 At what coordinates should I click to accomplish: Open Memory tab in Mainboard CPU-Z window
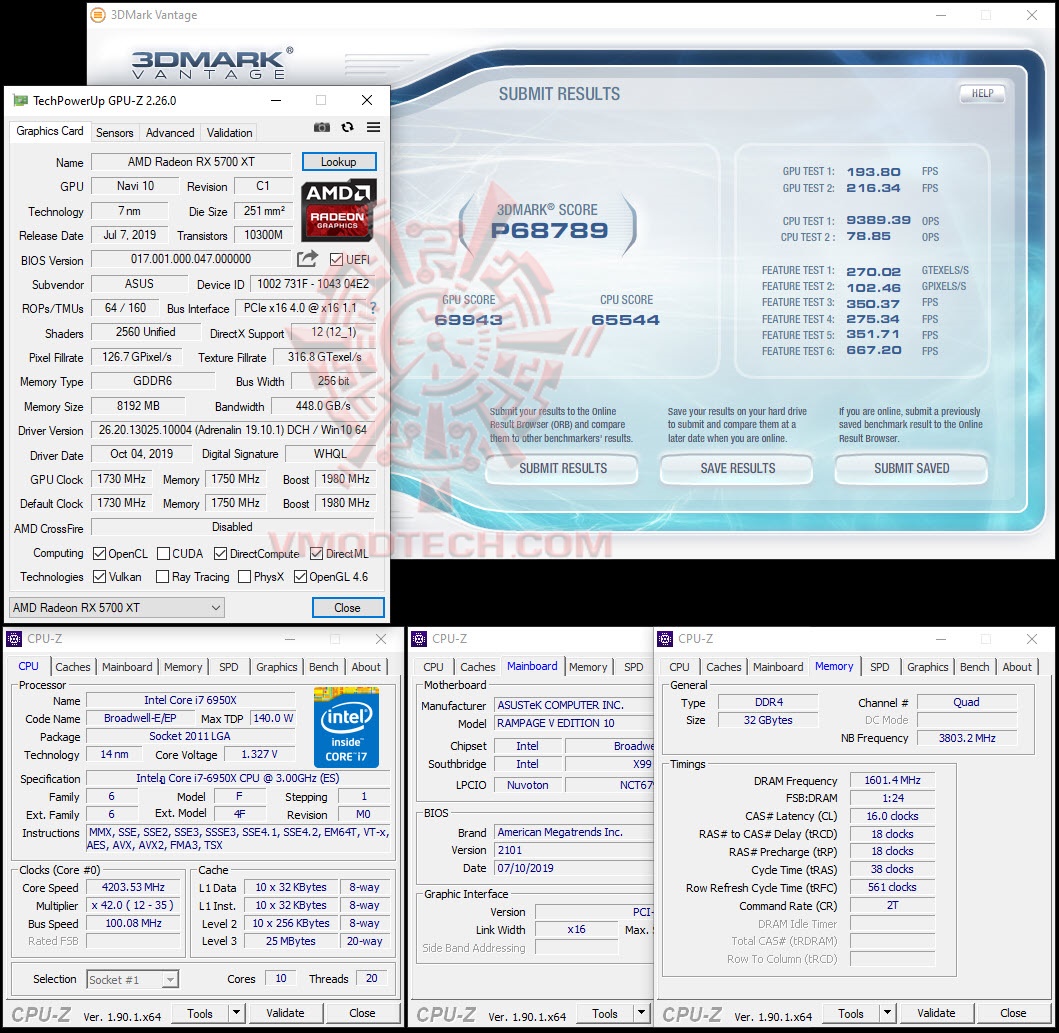[x=588, y=666]
